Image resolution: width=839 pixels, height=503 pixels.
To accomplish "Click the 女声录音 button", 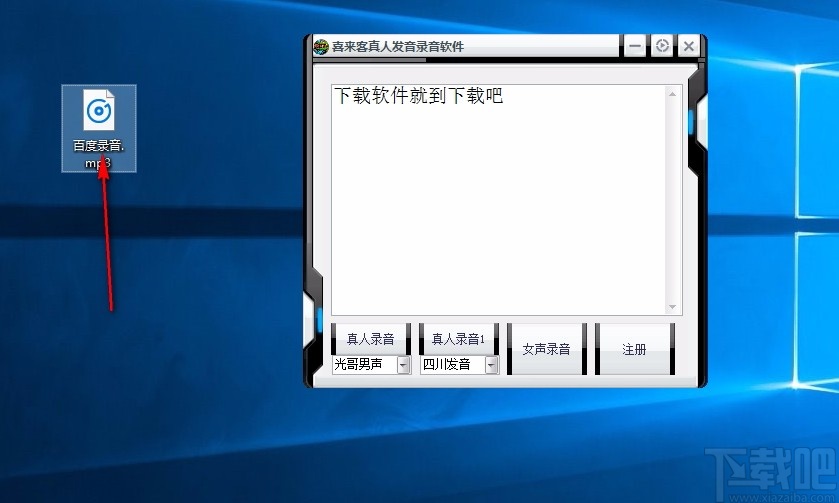I will pos(546,349).
